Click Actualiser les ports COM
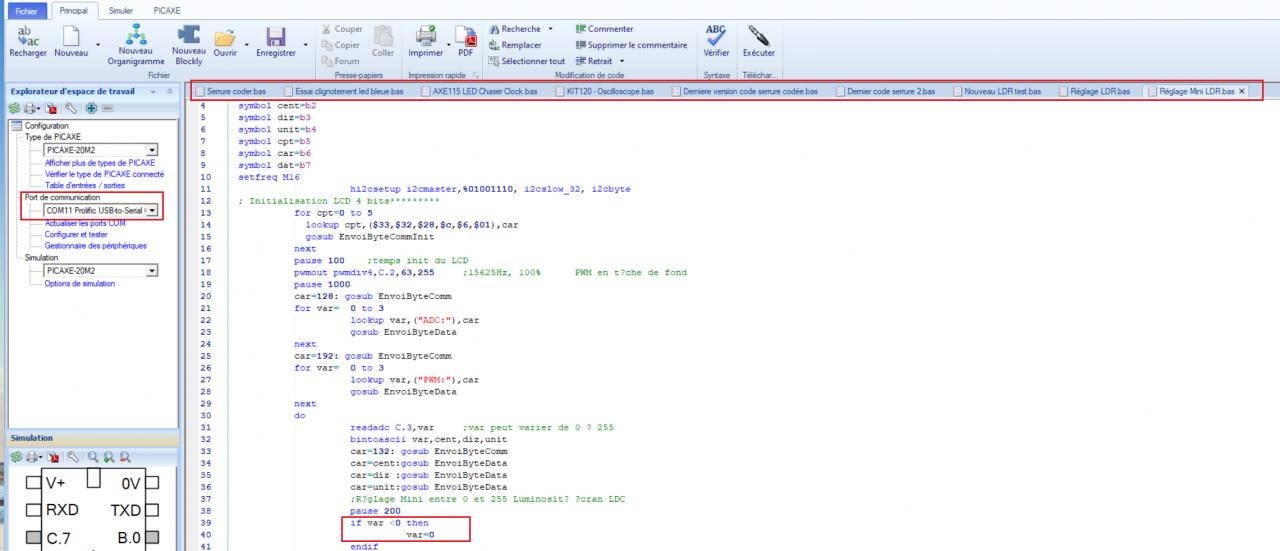This screenshot has width=1280, height=551. point(85,223)
